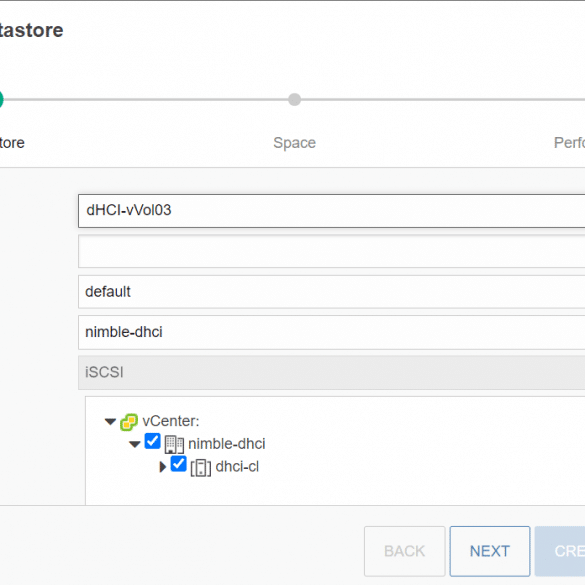The height and width of the screenshot is (585, 585).
Task: Uncheck the dhci-cl cluster checkbox
Action: point(178,464)
